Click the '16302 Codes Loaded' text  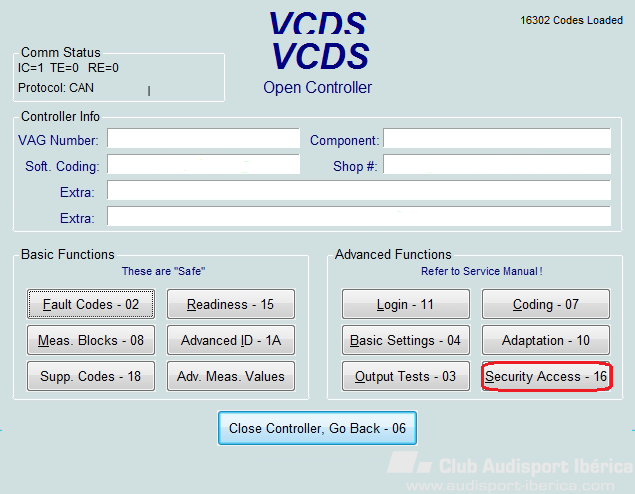[x=571, y=20]
